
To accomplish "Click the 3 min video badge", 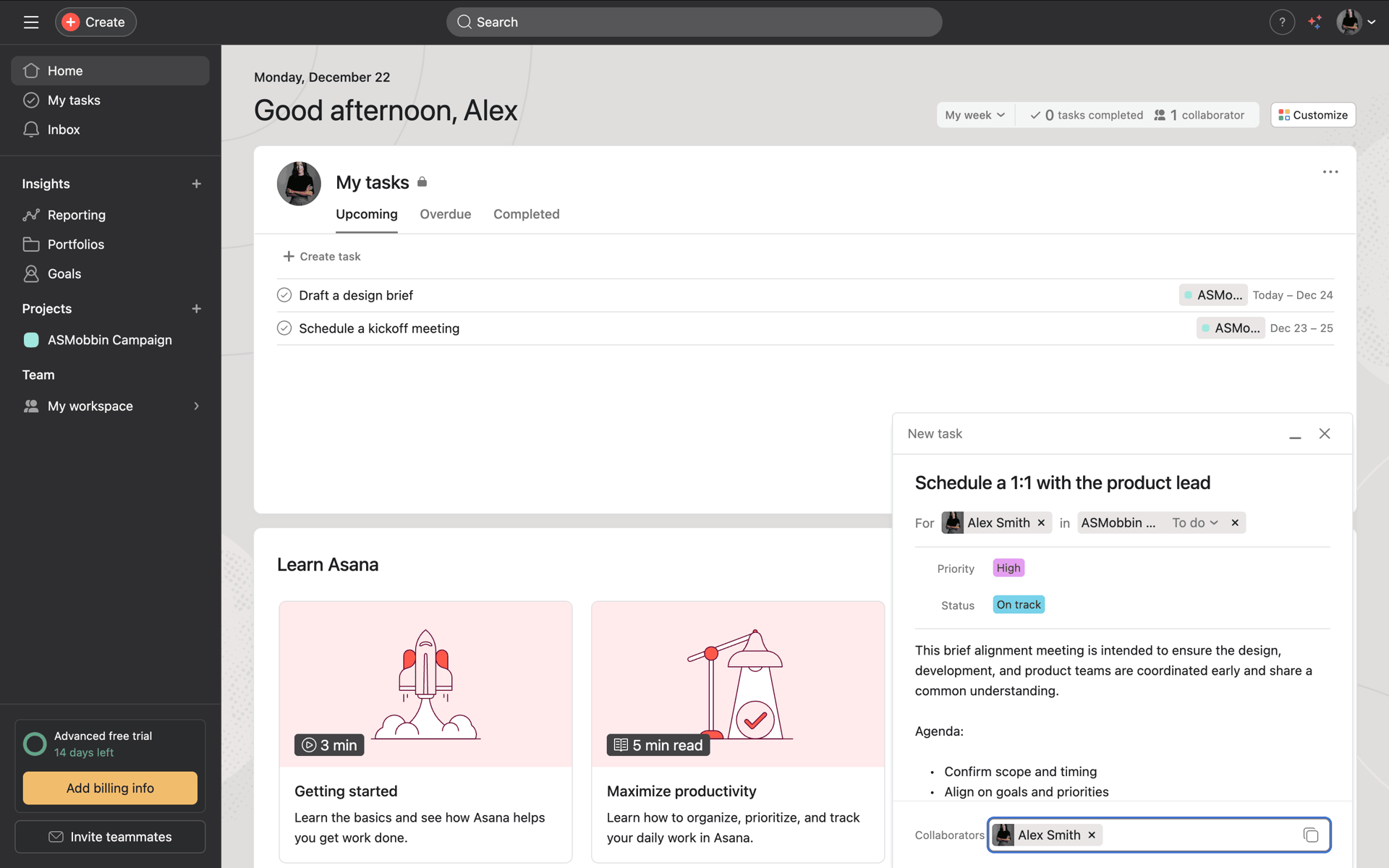I will click(329, 745).
